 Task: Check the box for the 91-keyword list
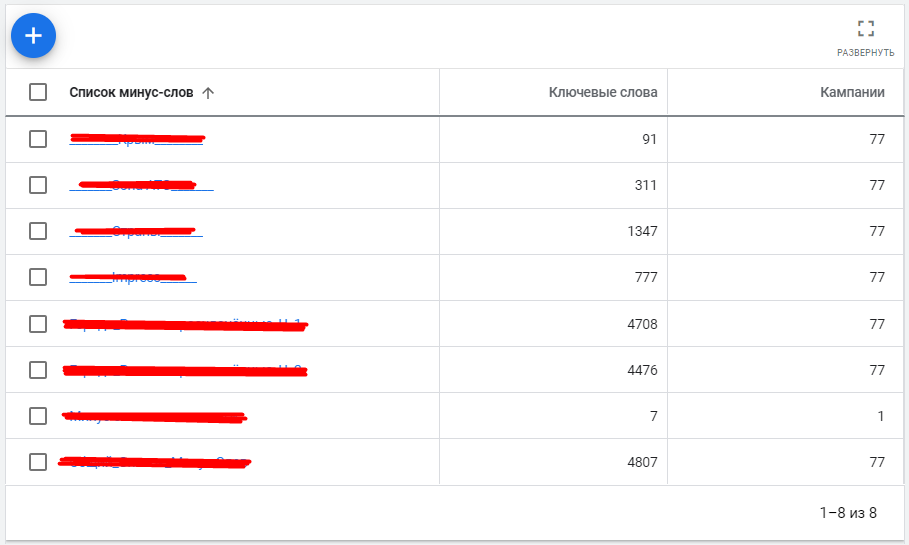pyautogui.click(x=38, y=139)
